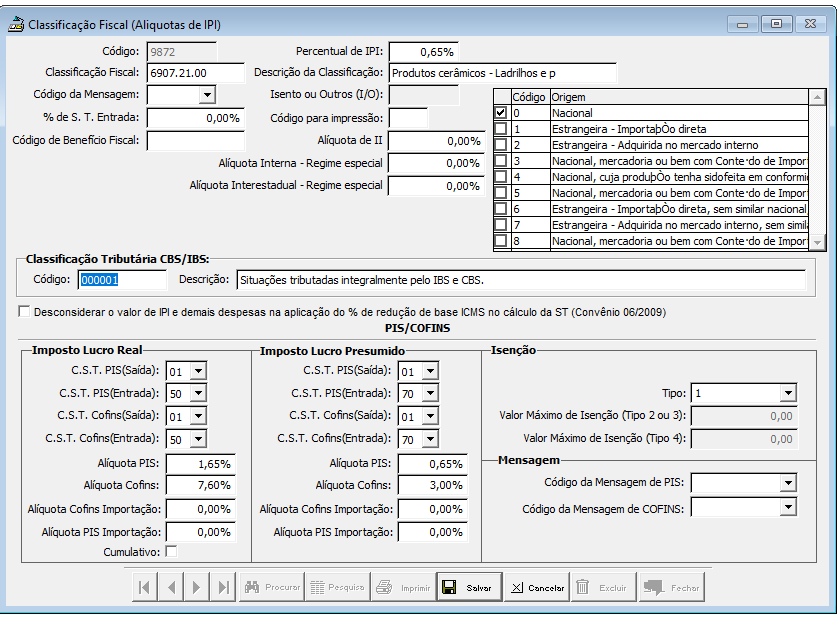Check origin code 1 Estrangeira checkbox

[501, 129]
